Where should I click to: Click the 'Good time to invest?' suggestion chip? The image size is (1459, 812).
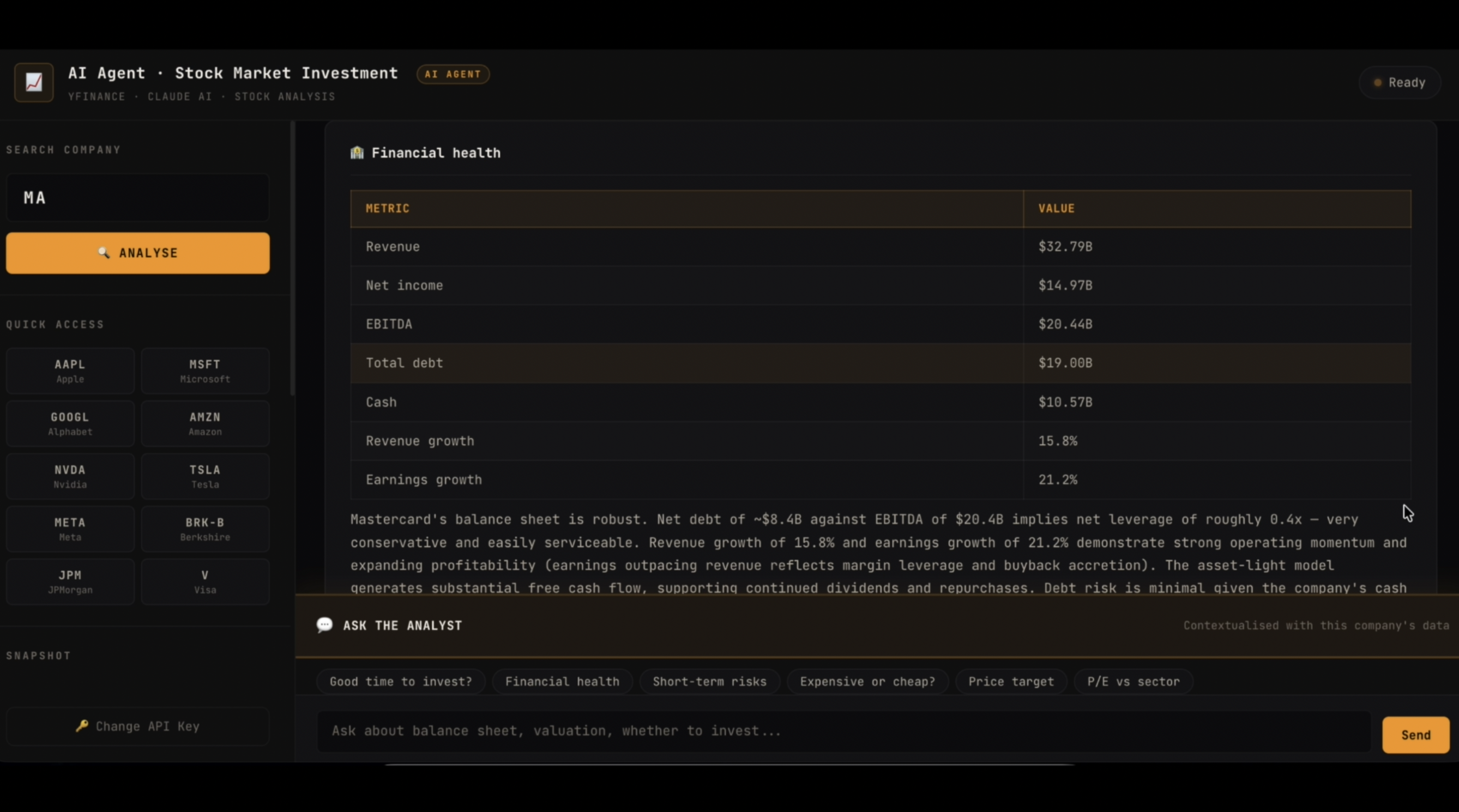click(x=400, y=681)
